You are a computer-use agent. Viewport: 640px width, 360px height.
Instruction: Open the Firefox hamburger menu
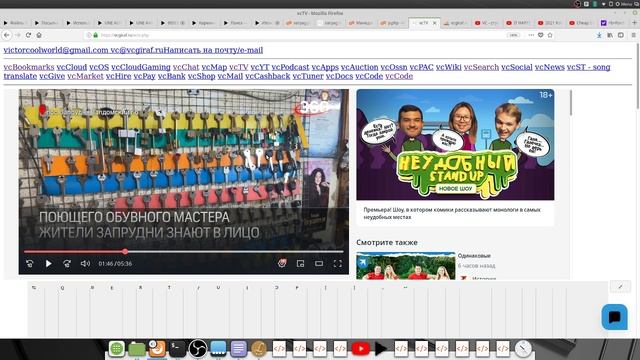tap(633, 35)
